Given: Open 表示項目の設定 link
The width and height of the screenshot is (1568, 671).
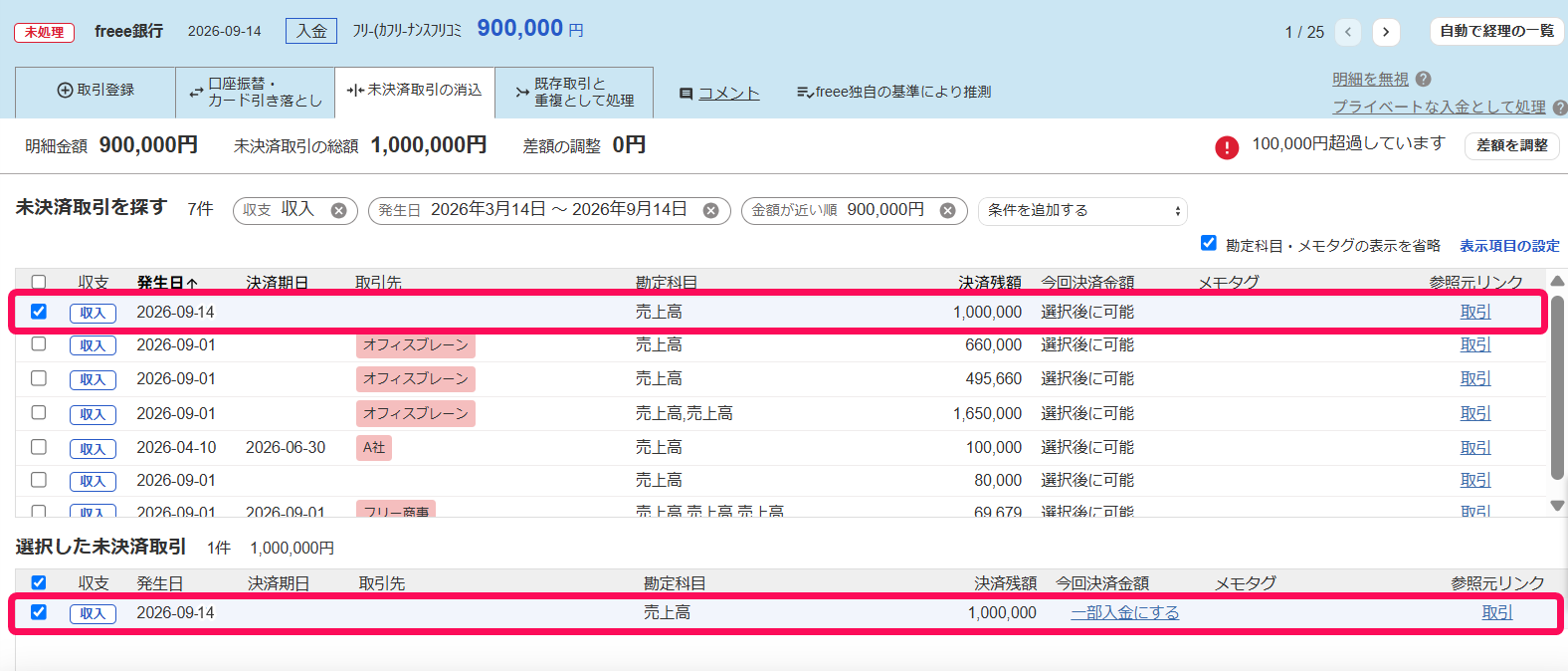Looking at the screenshot, I should 1509,246.
